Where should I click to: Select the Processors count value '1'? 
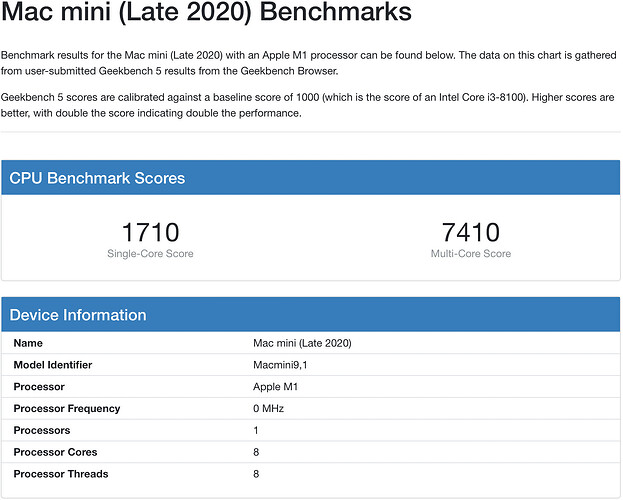tap(256, 430)
